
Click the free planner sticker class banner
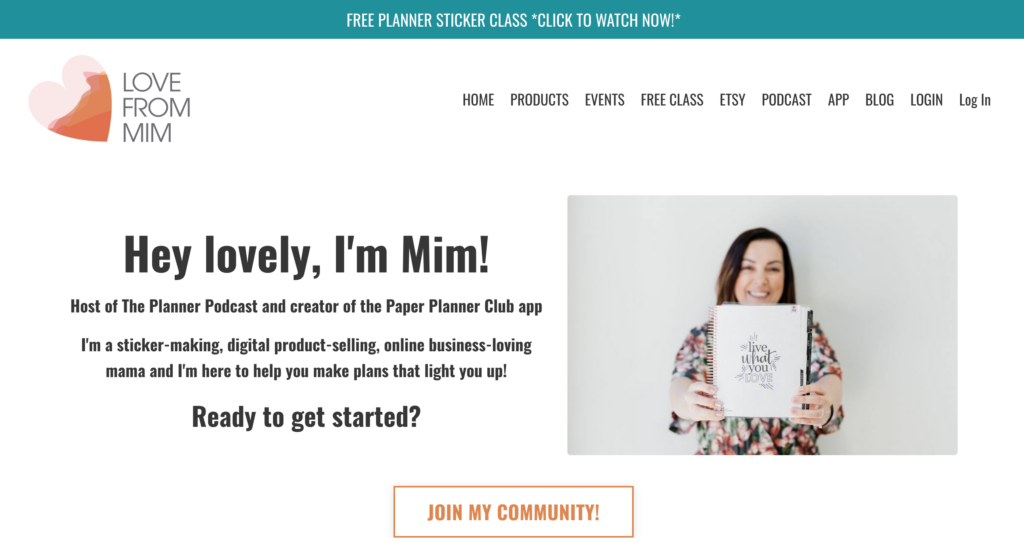(513, 20)
